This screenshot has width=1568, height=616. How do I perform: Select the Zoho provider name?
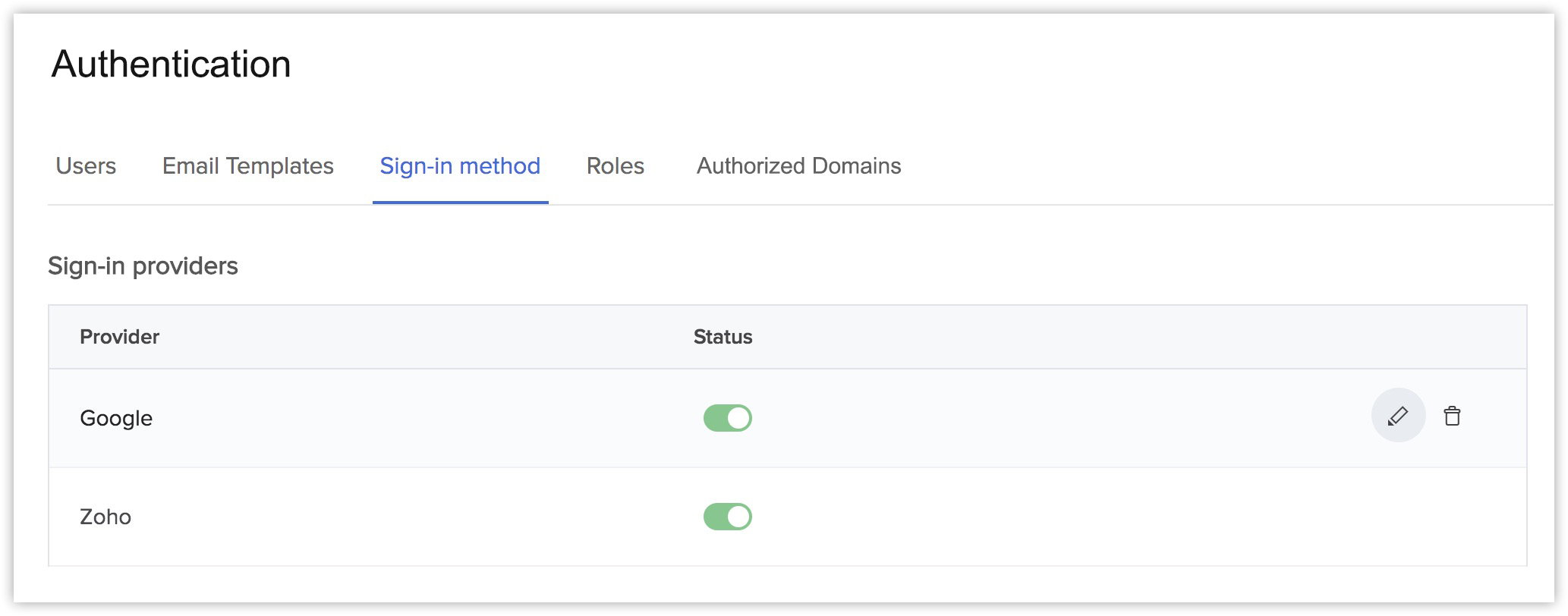105,517
